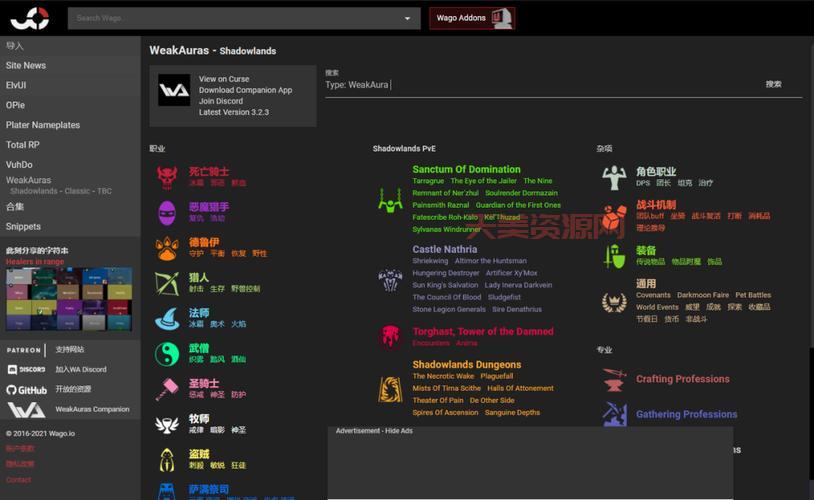Open the Discord logo link

coord(26,370)
